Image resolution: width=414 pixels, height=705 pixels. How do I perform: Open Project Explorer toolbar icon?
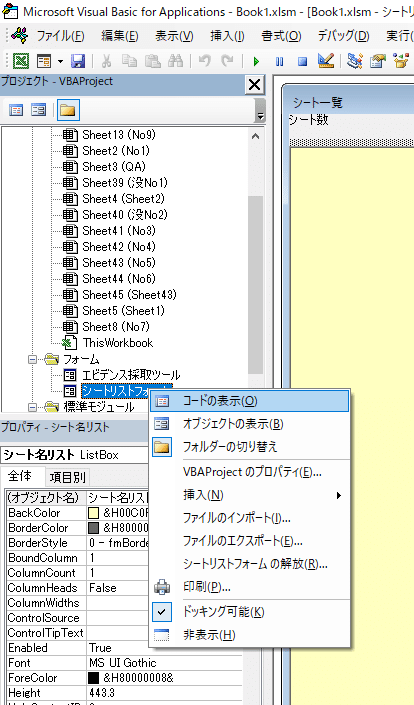(x=355, y=61)
